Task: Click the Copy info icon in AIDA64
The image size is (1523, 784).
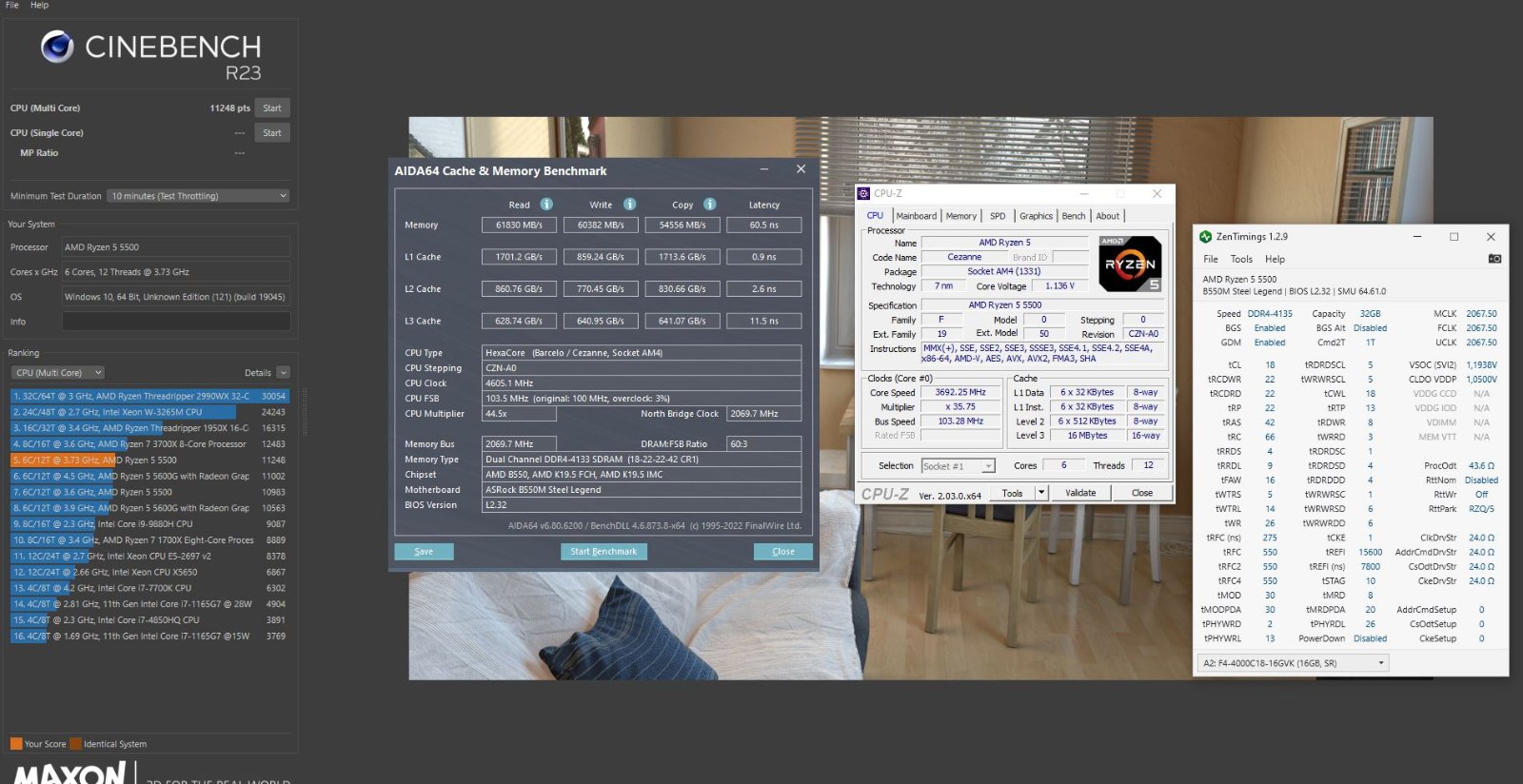Action: (x=709, y=204)
